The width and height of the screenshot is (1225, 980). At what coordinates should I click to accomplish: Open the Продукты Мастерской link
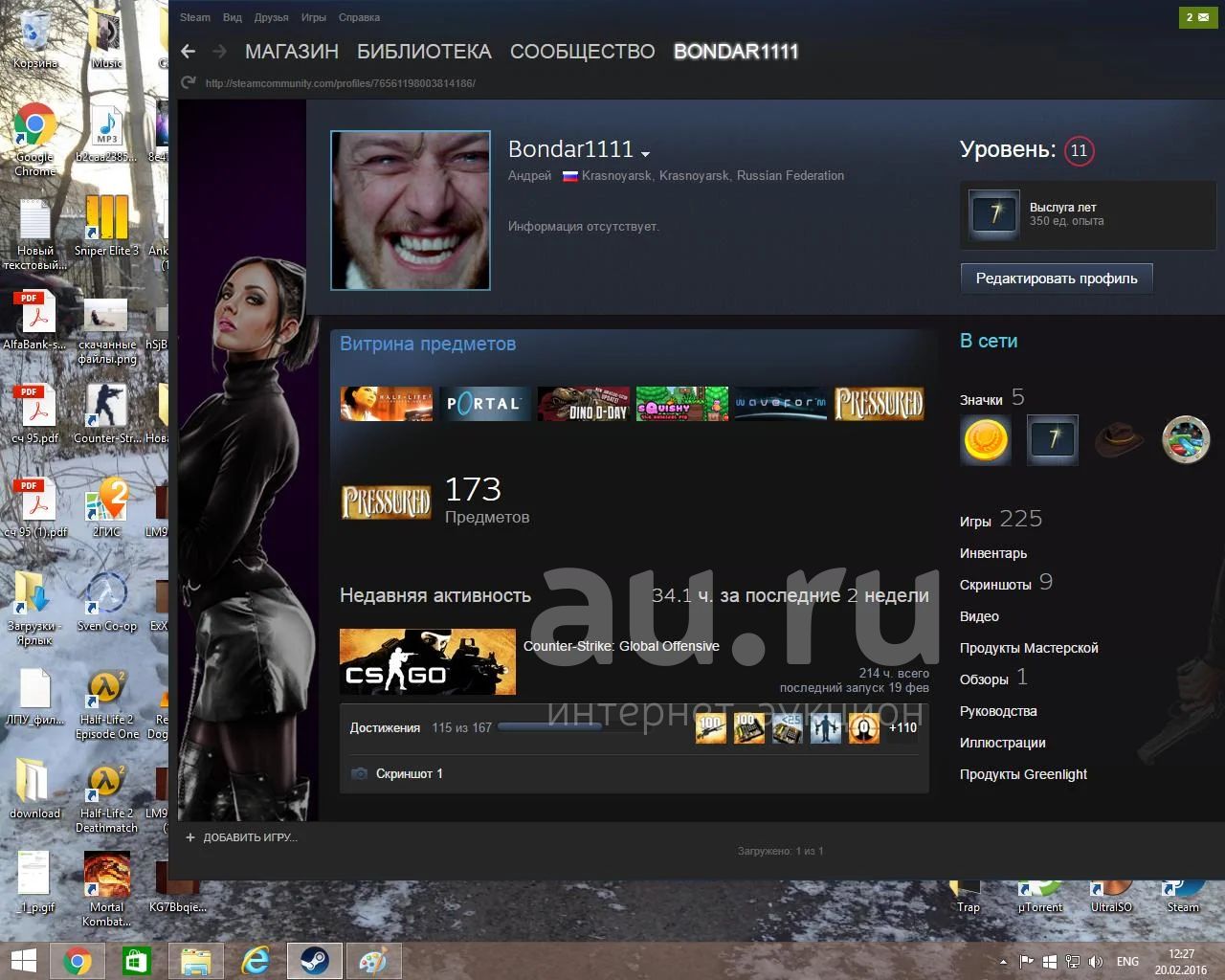click(1029, 648)
